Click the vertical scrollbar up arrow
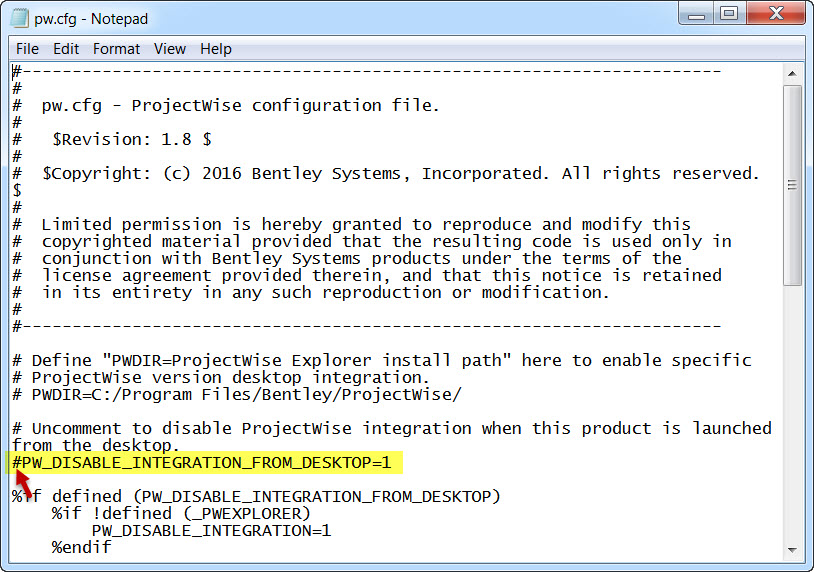 [x=792, y=73]
